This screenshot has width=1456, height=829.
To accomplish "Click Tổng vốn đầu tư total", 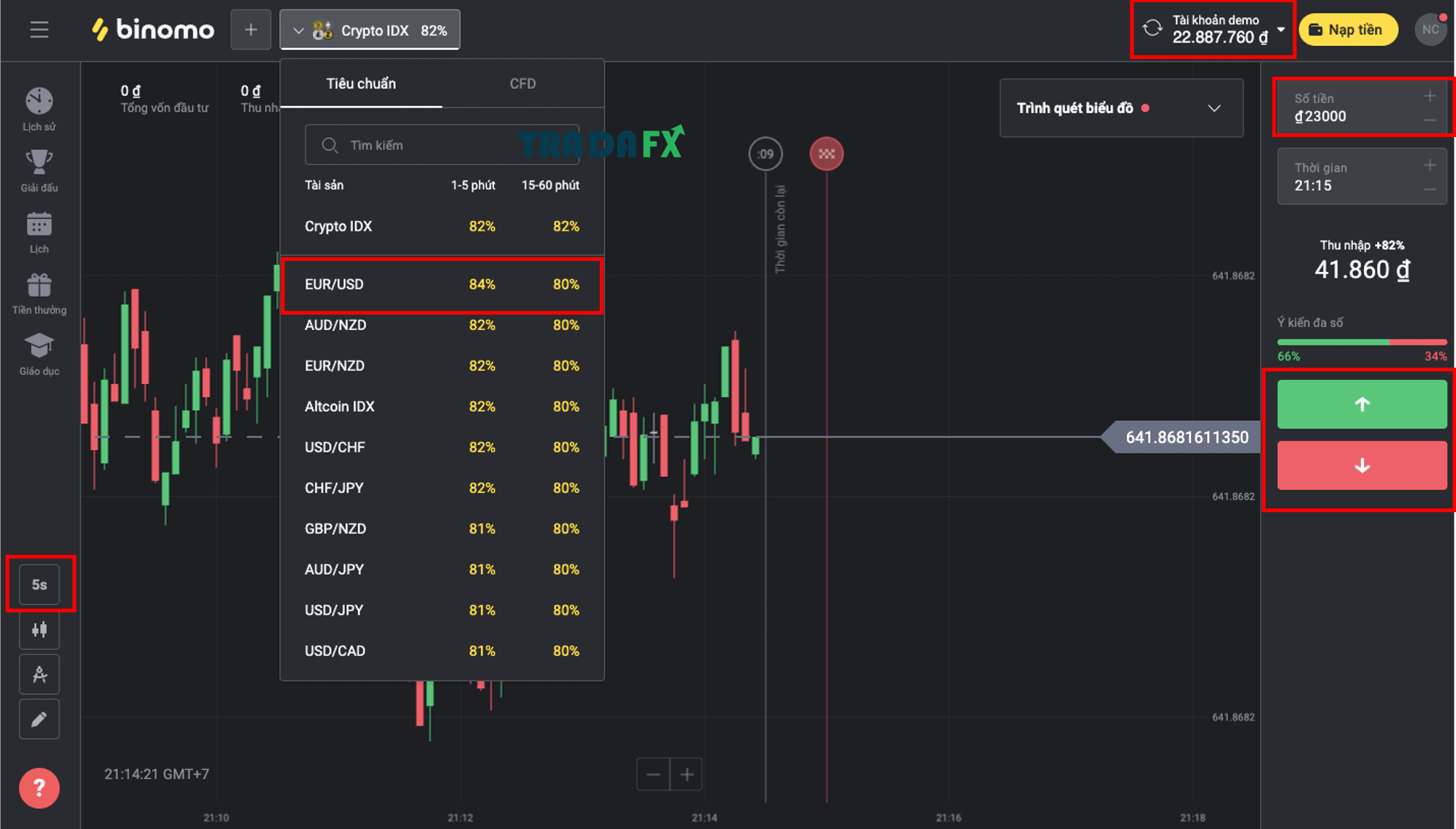I will click(164, 99).
